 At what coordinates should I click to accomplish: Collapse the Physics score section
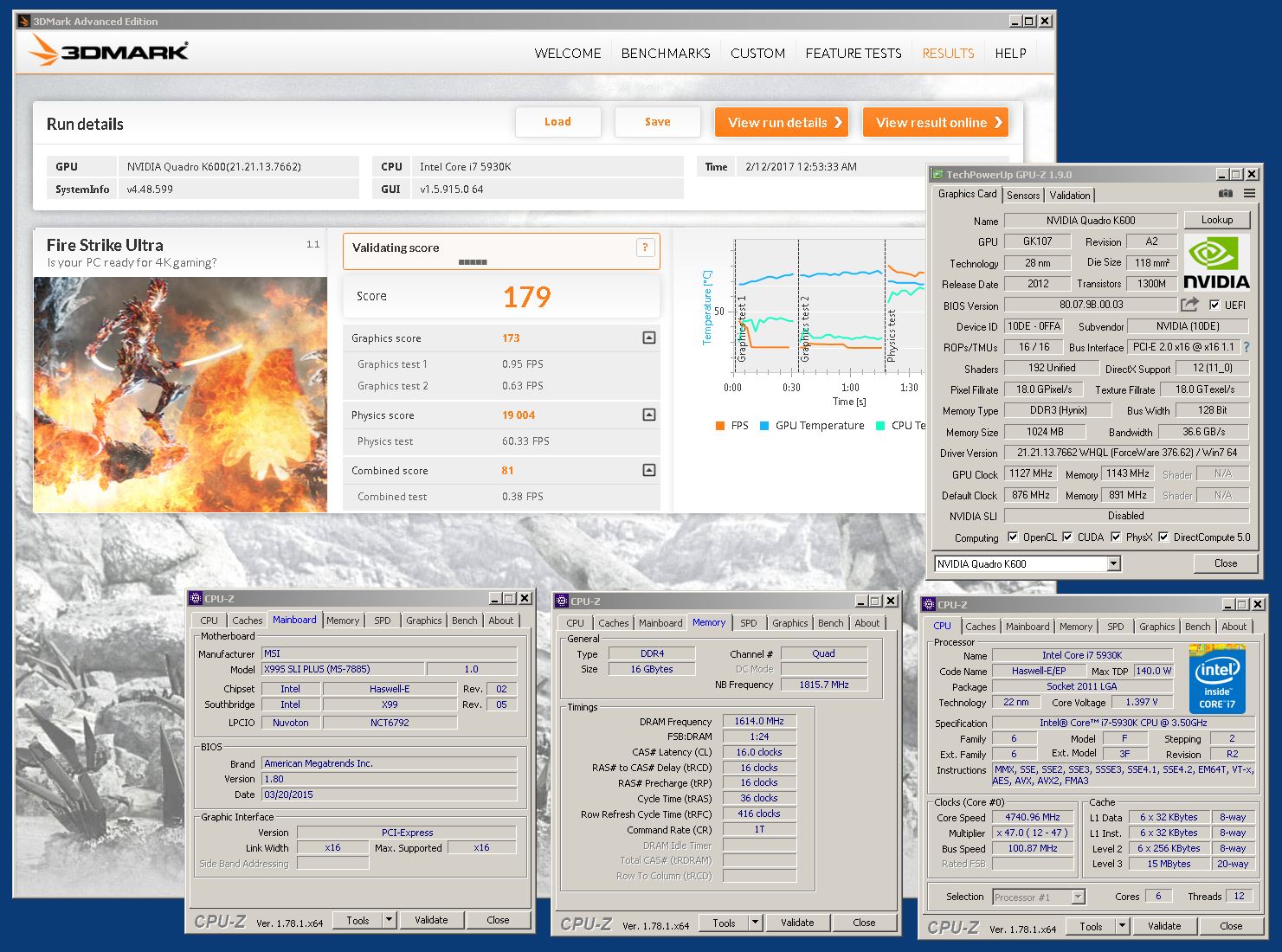coord(649,415)
